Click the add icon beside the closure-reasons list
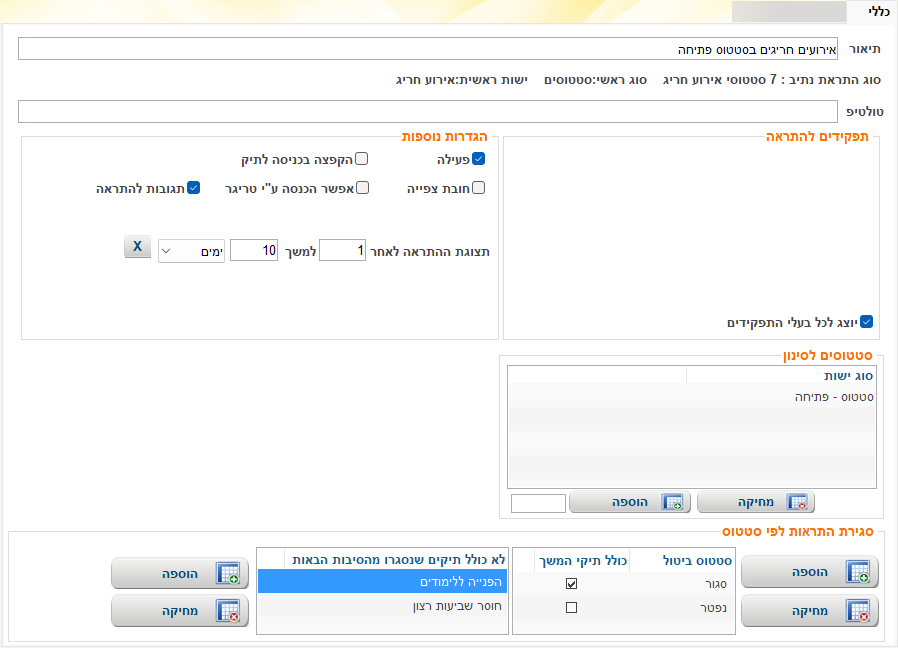The height and width of the screenshot is (648, 898). pyautogui.click(x=227, y=574)
